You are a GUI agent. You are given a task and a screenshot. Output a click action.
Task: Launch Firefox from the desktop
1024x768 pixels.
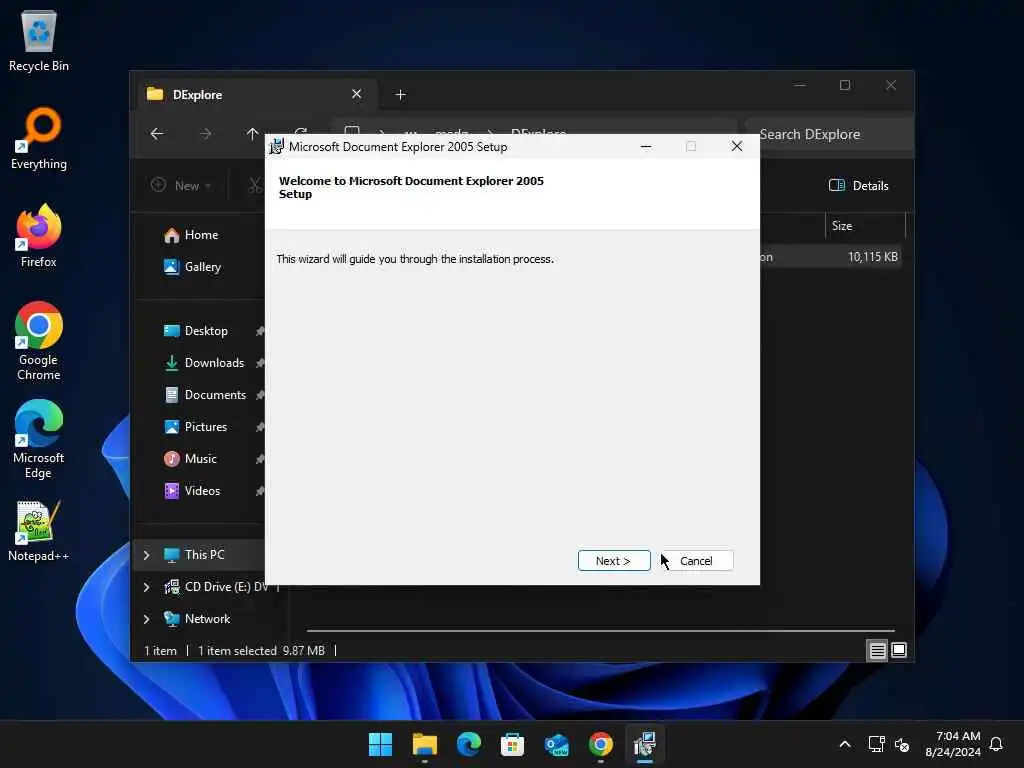tap(39, 236)
